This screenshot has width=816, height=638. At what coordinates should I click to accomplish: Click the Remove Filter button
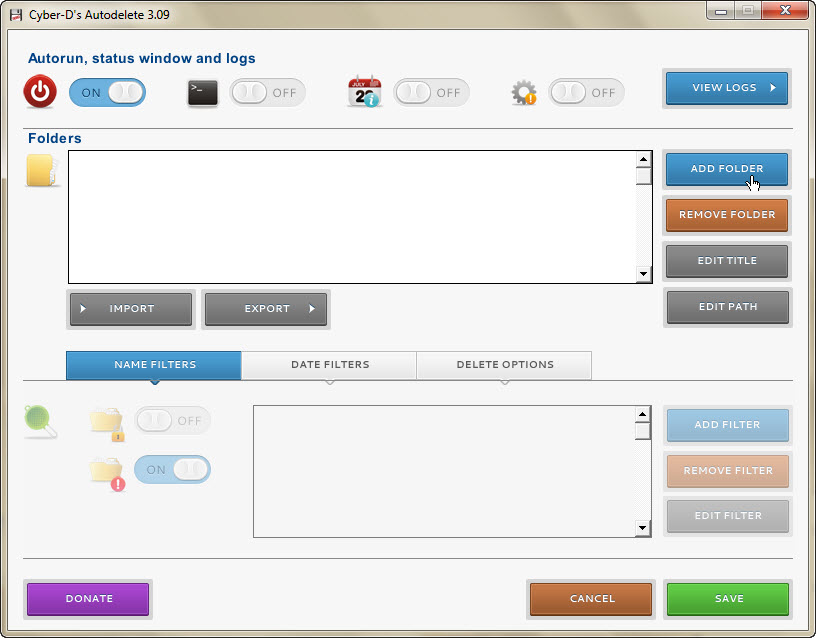[728, 470]
